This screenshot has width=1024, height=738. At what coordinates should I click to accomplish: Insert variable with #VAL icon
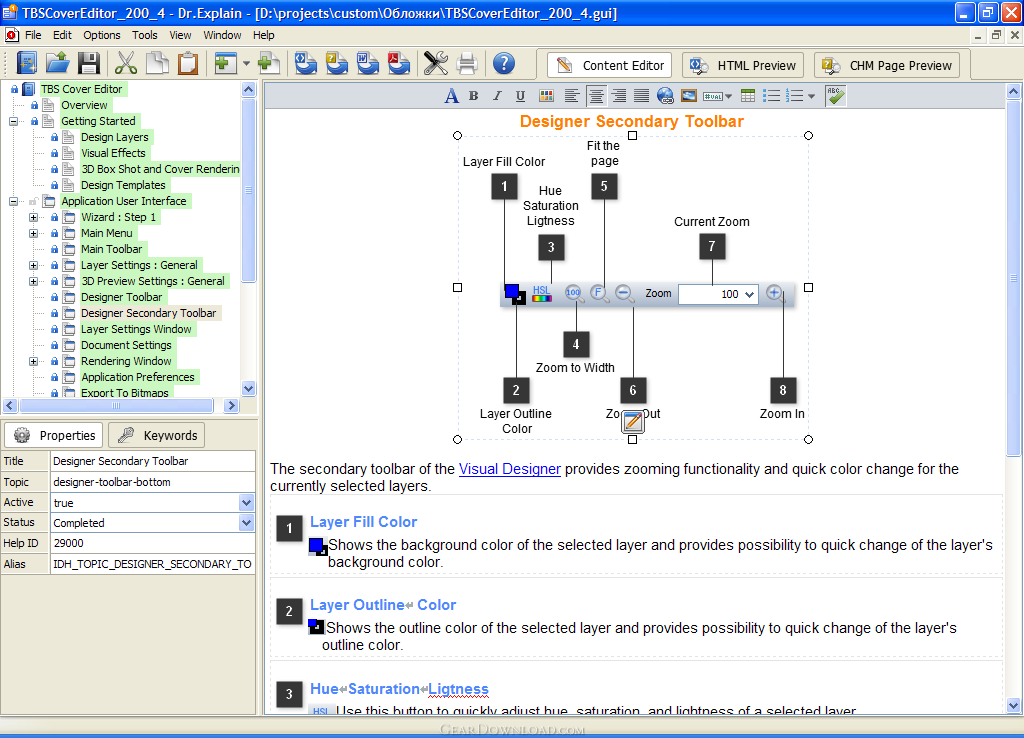click(712, 96)
